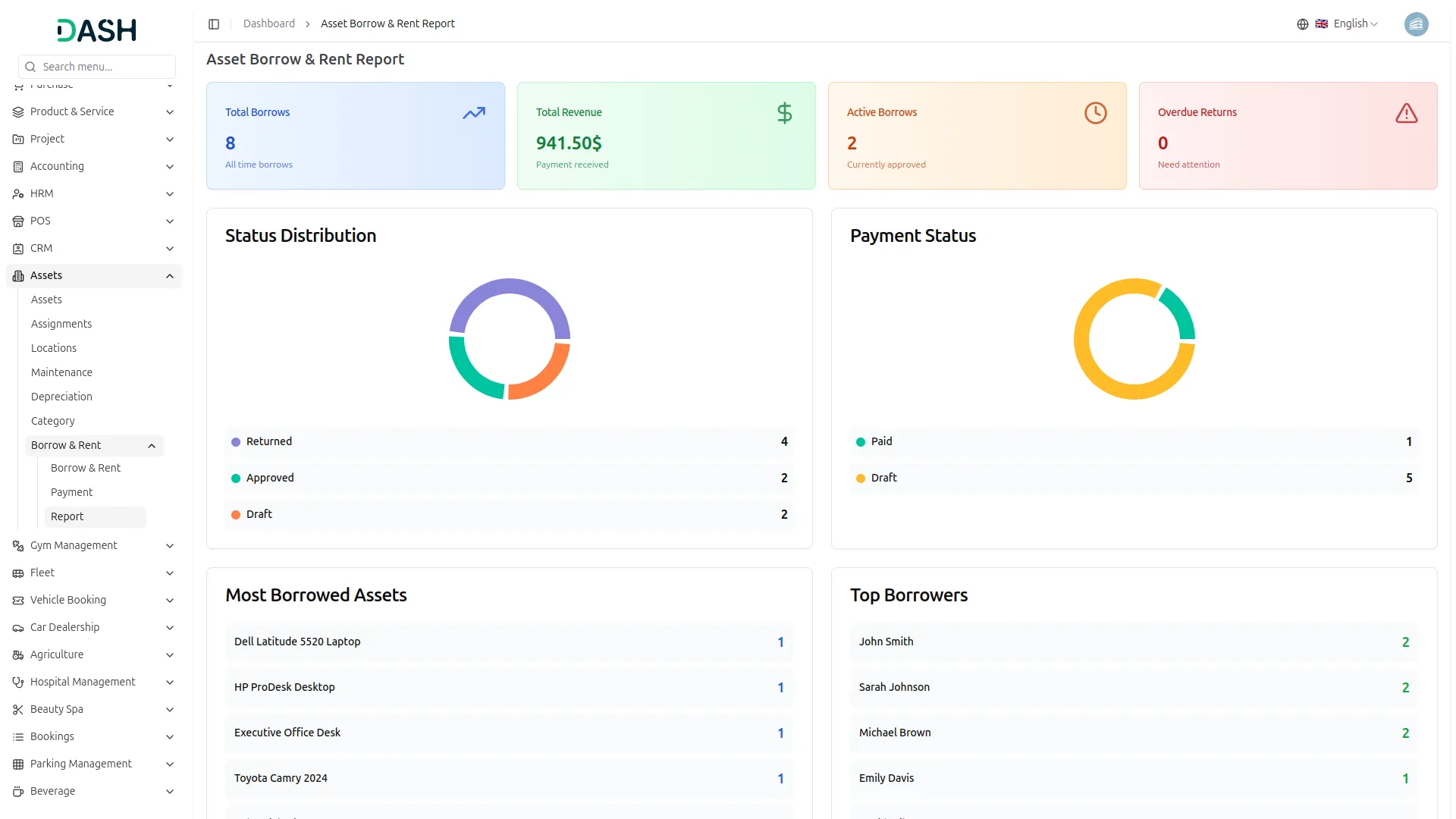Screen dimensions: 1456x819
Task: Click the trending arrow icon on Total Borrows
Action: [474, 114]
